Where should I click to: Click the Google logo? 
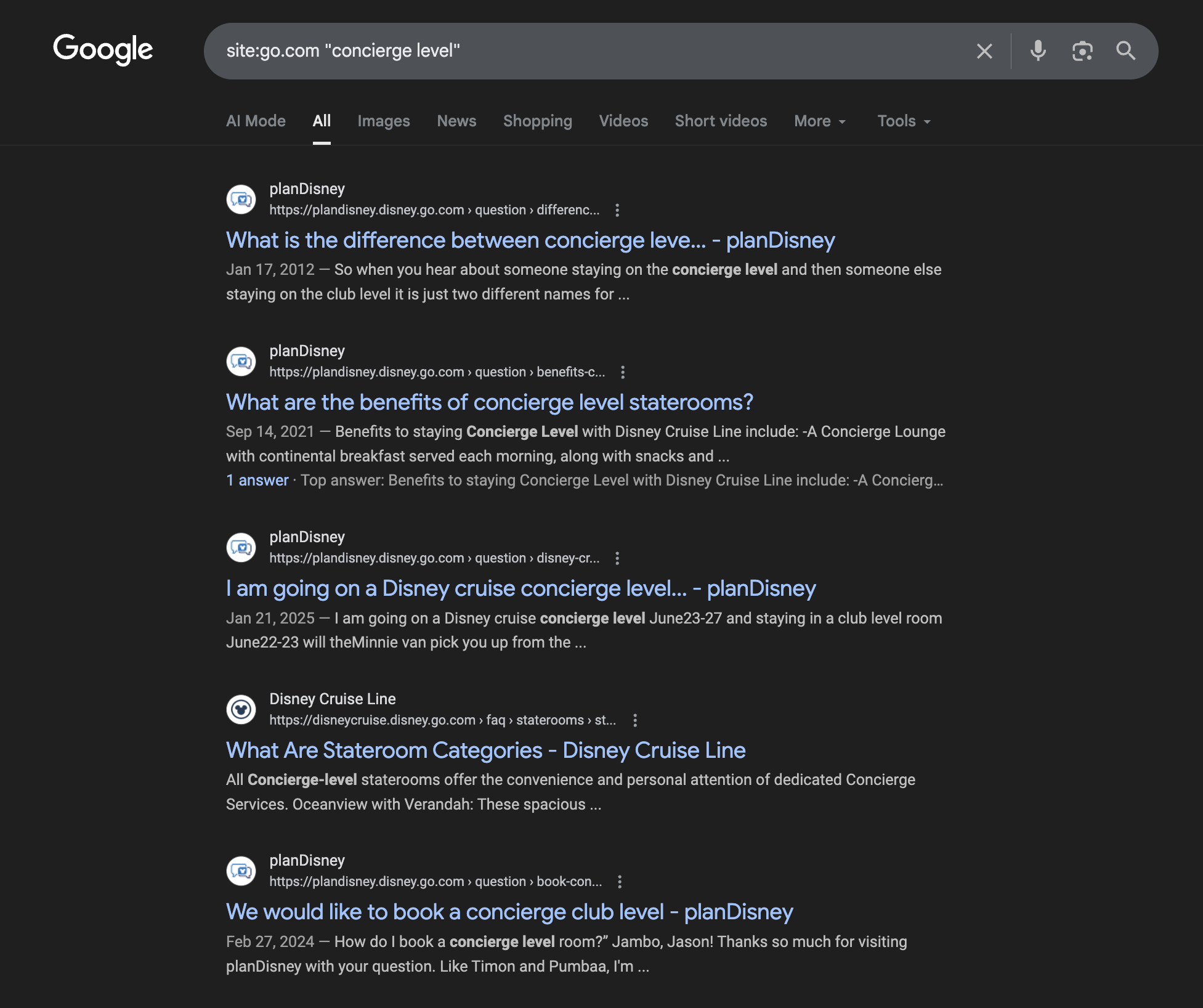tap(103, 49)
